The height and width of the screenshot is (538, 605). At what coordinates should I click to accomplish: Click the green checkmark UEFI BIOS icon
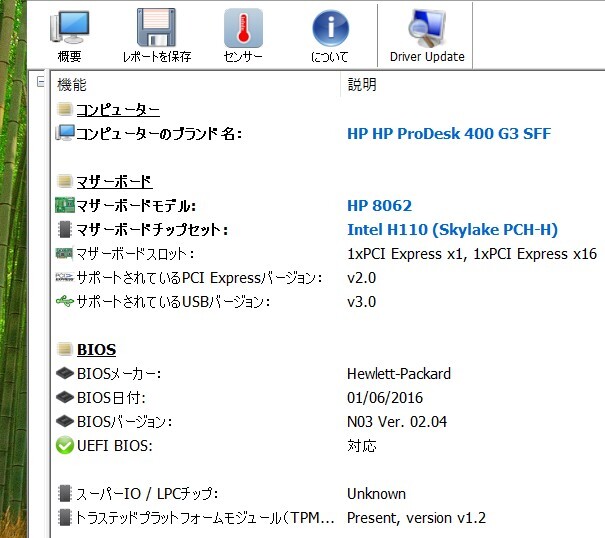(x=64, y=445)
